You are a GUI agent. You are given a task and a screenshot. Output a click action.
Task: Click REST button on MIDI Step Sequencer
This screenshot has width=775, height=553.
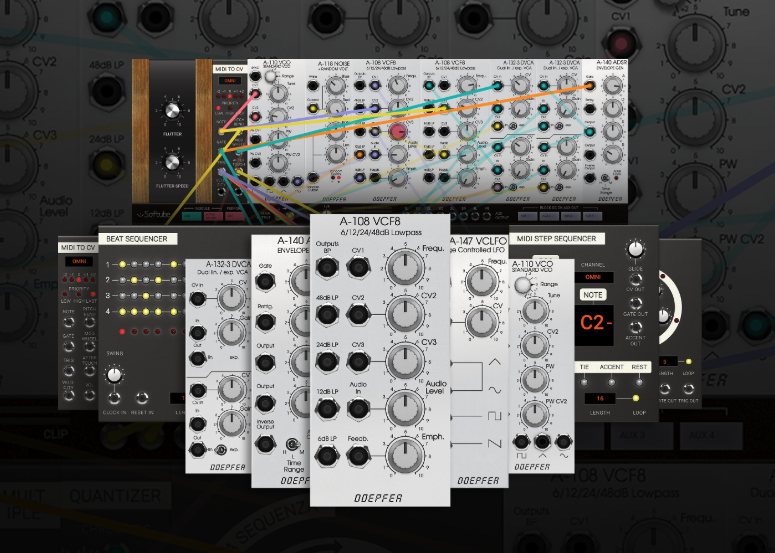(639, 382)
